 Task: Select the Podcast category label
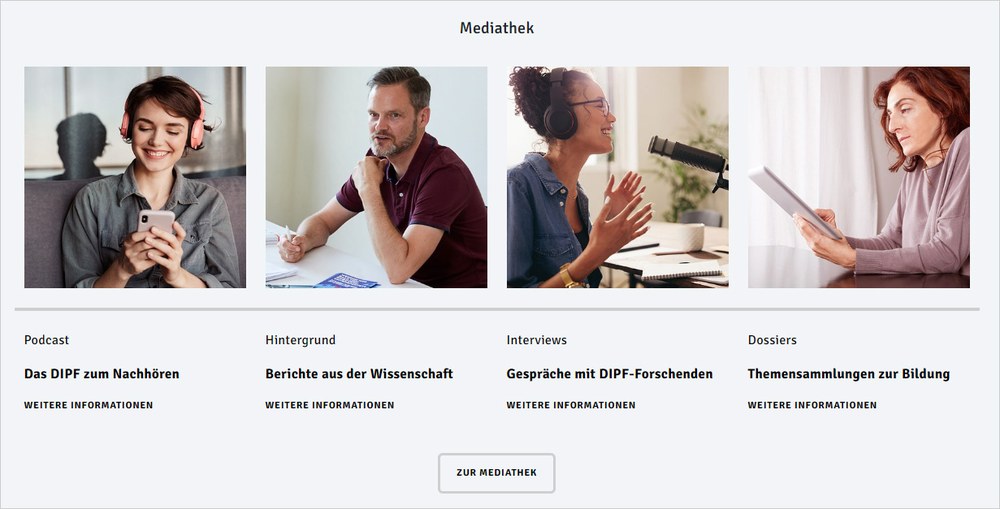pyautogui.click(x=47, y=340)
